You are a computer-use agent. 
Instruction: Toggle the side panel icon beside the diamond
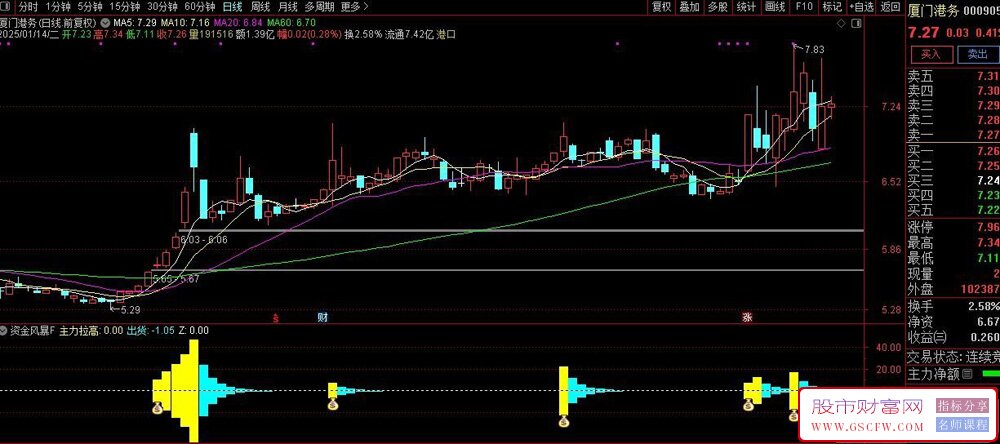point(855,23)
